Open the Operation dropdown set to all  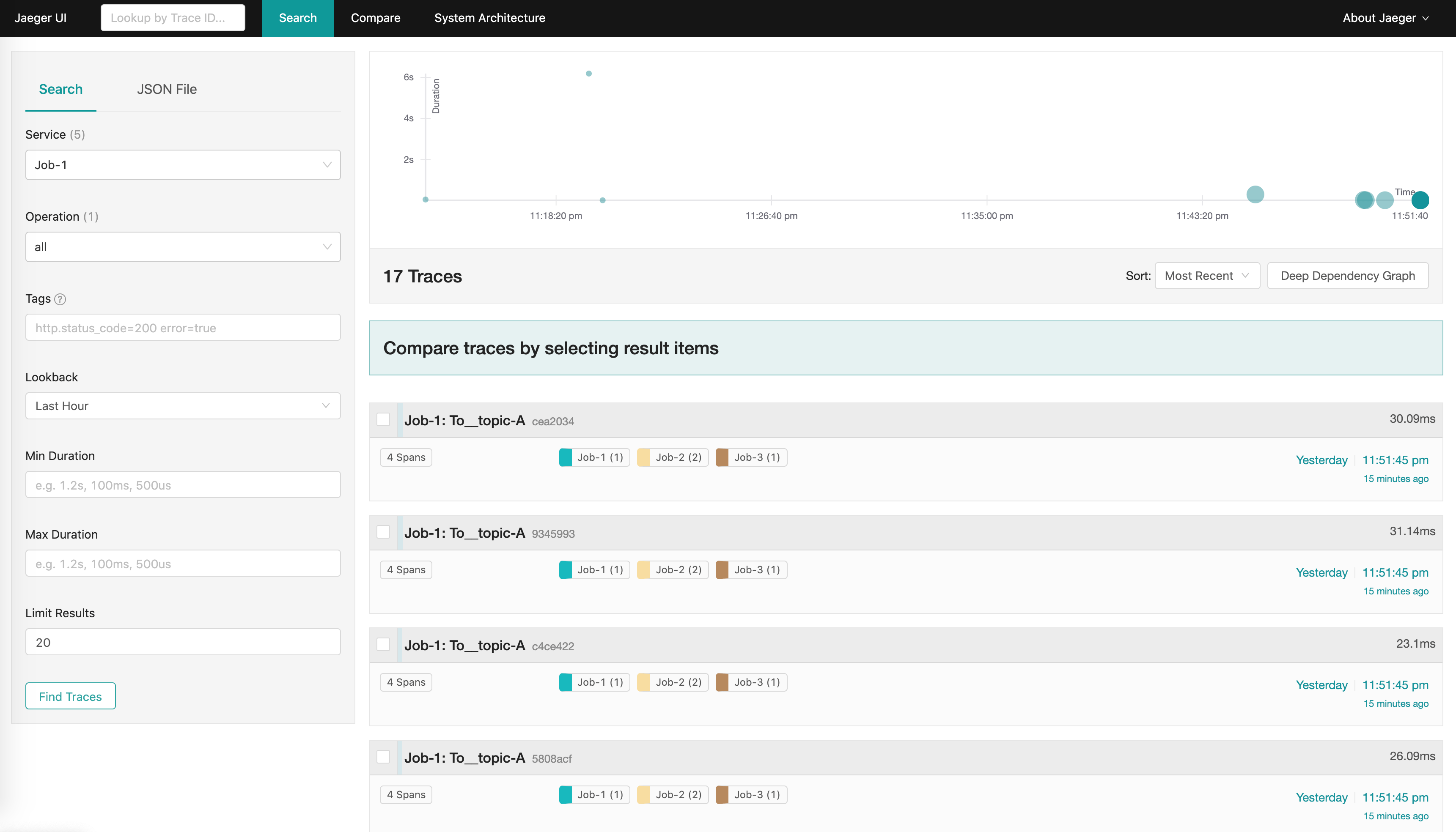point(183,247)
